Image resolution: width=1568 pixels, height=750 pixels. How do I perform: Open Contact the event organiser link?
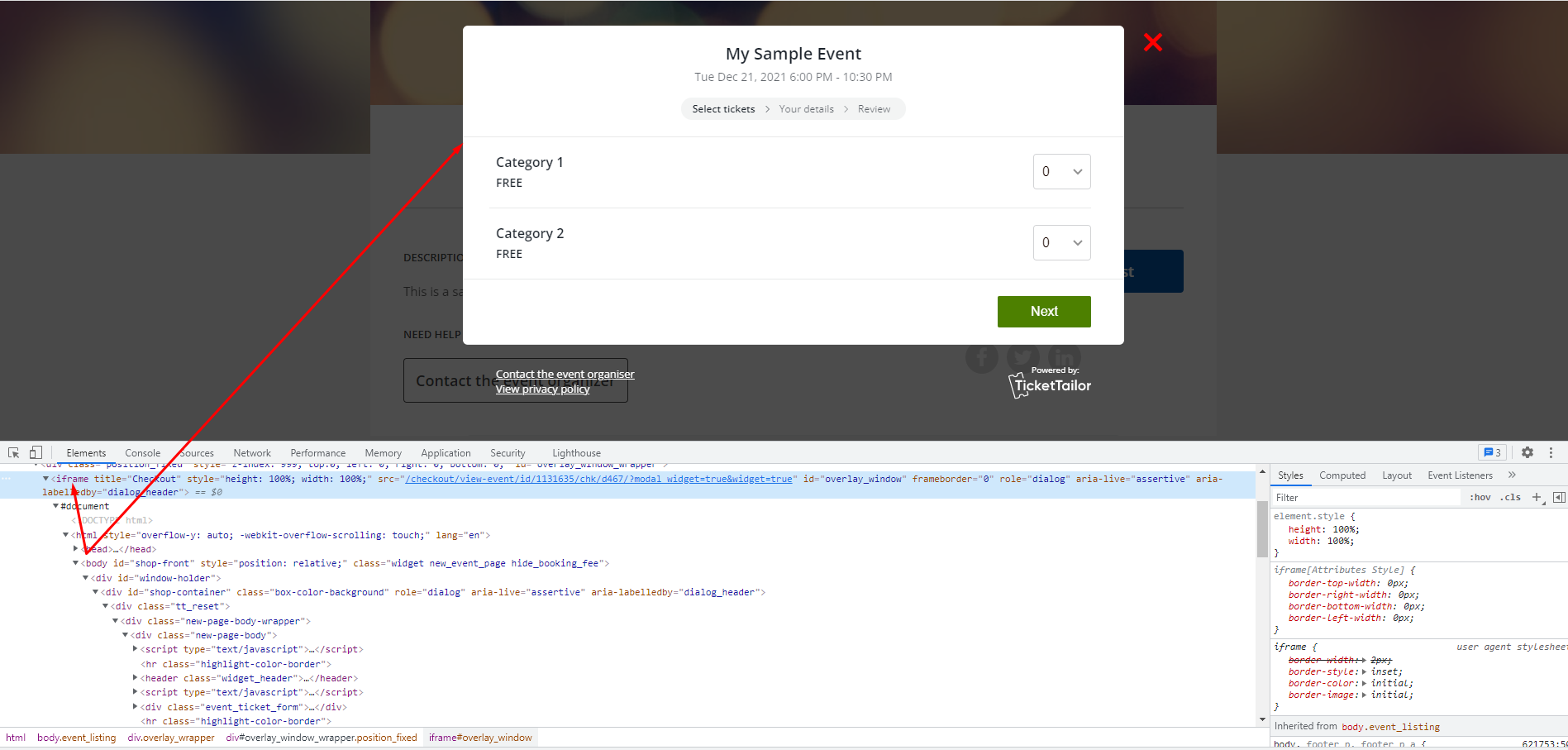click(565, 374)
